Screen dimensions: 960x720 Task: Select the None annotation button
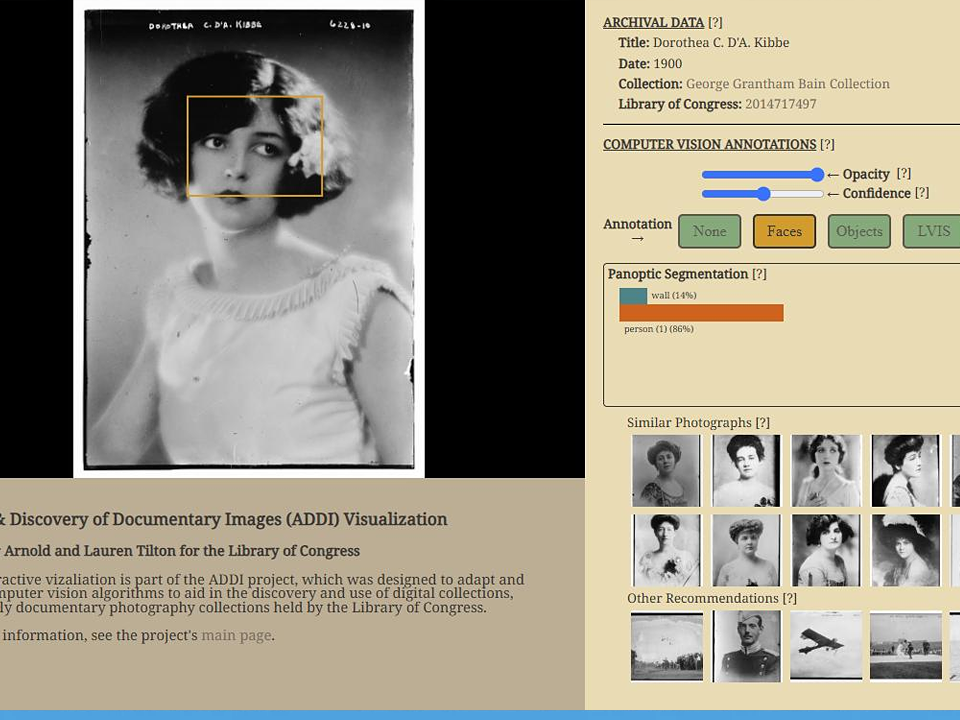pyautogui.click(x=710, y=231)
